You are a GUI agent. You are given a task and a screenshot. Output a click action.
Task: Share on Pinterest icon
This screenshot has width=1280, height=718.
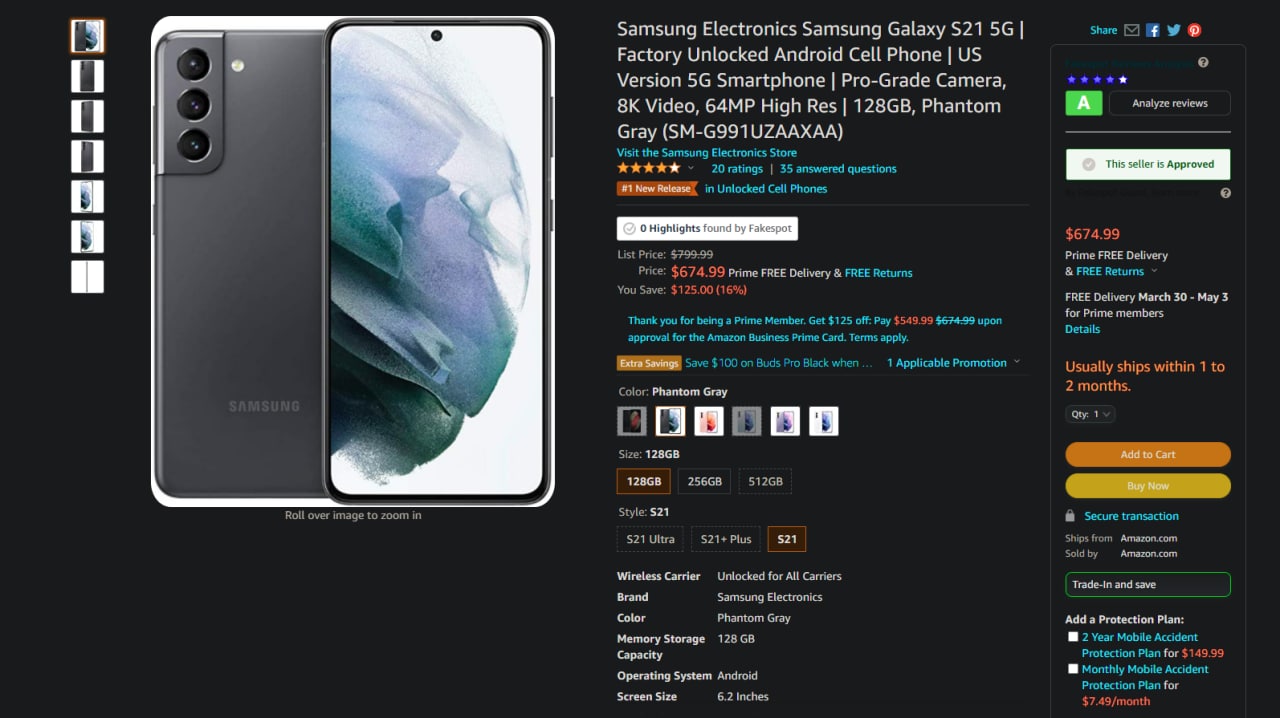[x=1194, y=30]
